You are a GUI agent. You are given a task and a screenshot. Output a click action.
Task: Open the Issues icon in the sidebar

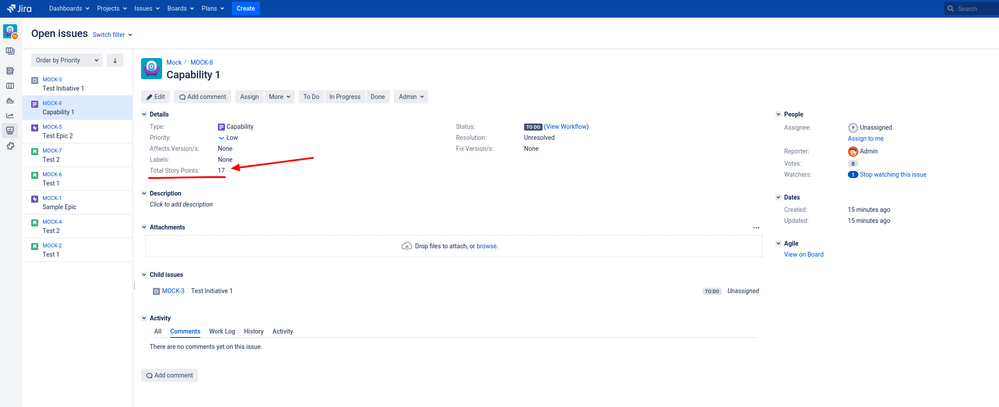[10, 131]
